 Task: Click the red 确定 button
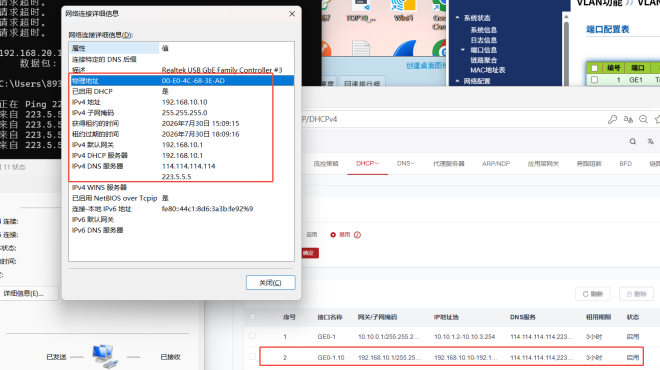tap(309, 253)
